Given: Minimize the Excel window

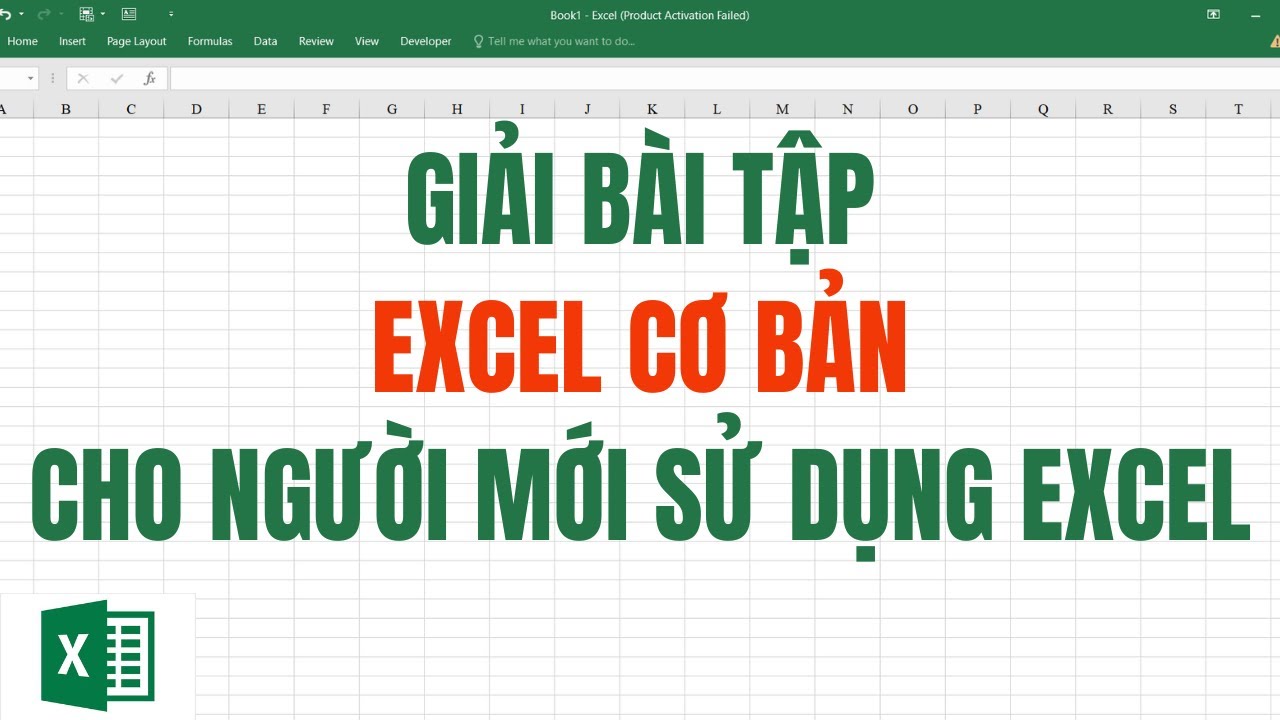Looking at the screenshot, I should click(x=1258, y=15).
